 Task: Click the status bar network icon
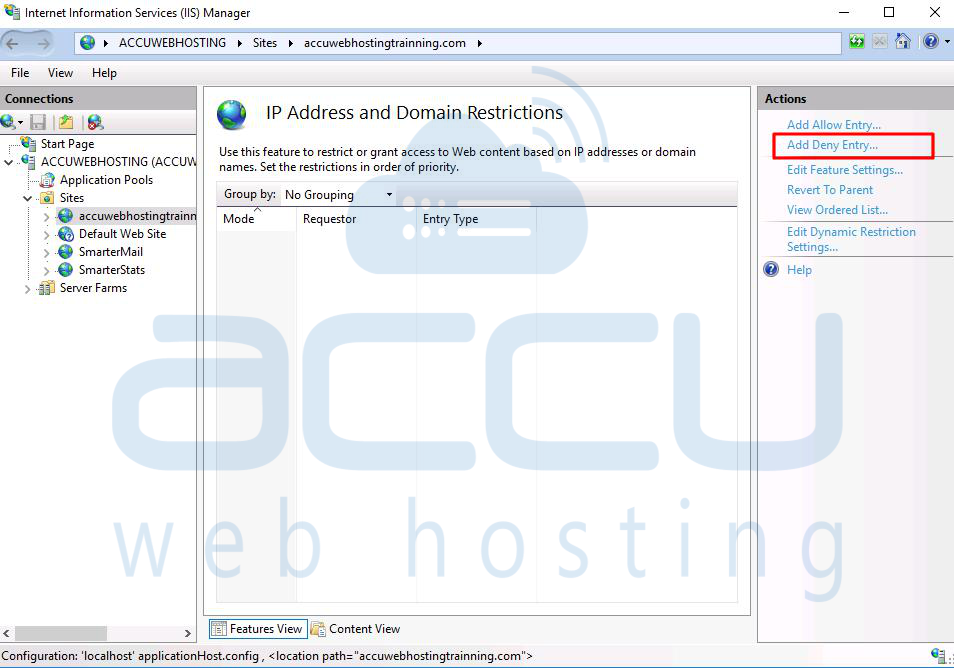938,655
